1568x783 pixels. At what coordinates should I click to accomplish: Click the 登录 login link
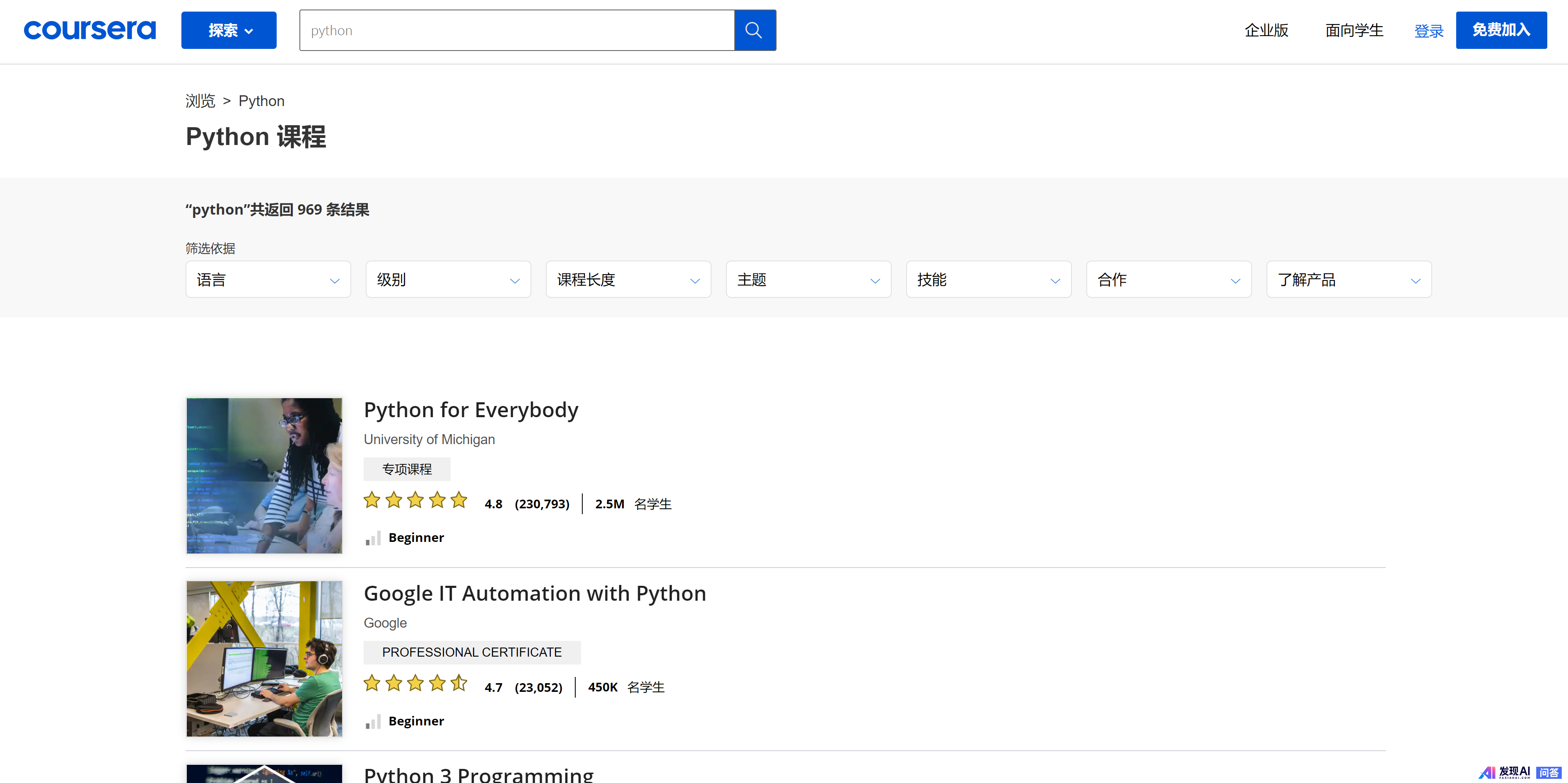(1428, 31)
